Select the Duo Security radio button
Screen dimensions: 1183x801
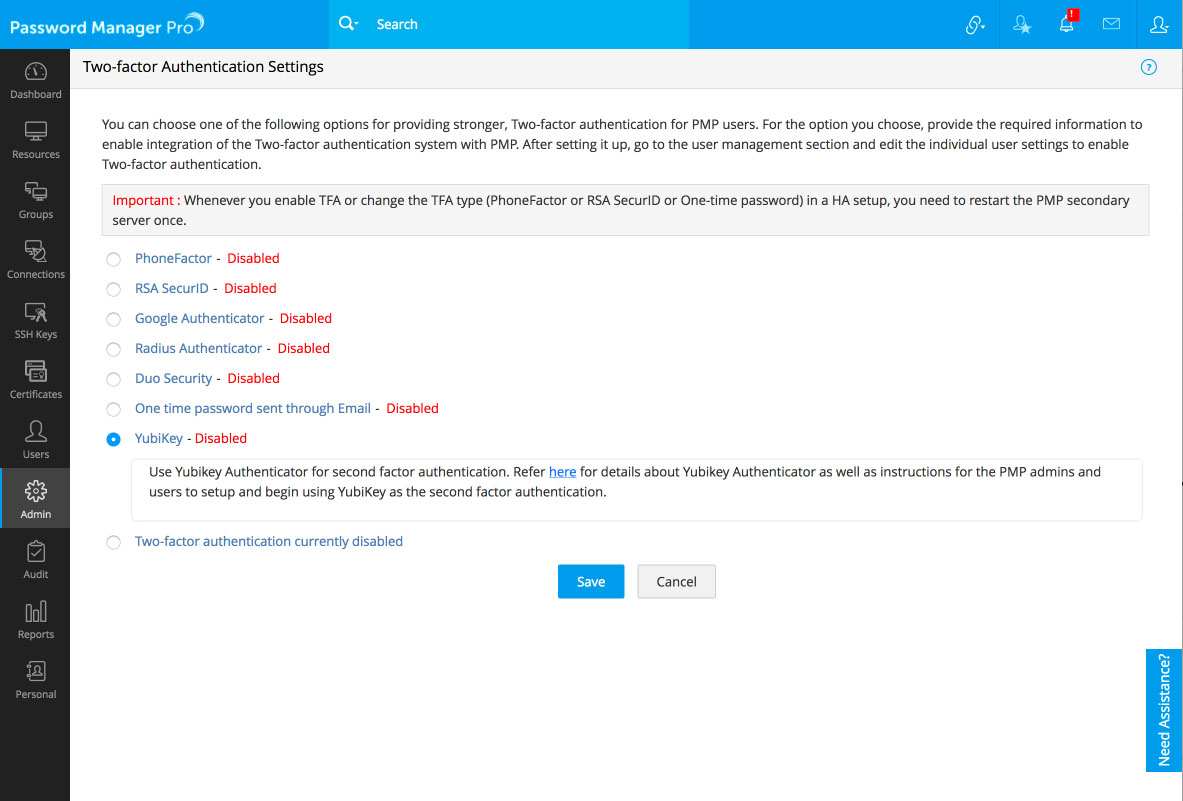(x=113, y=379)
